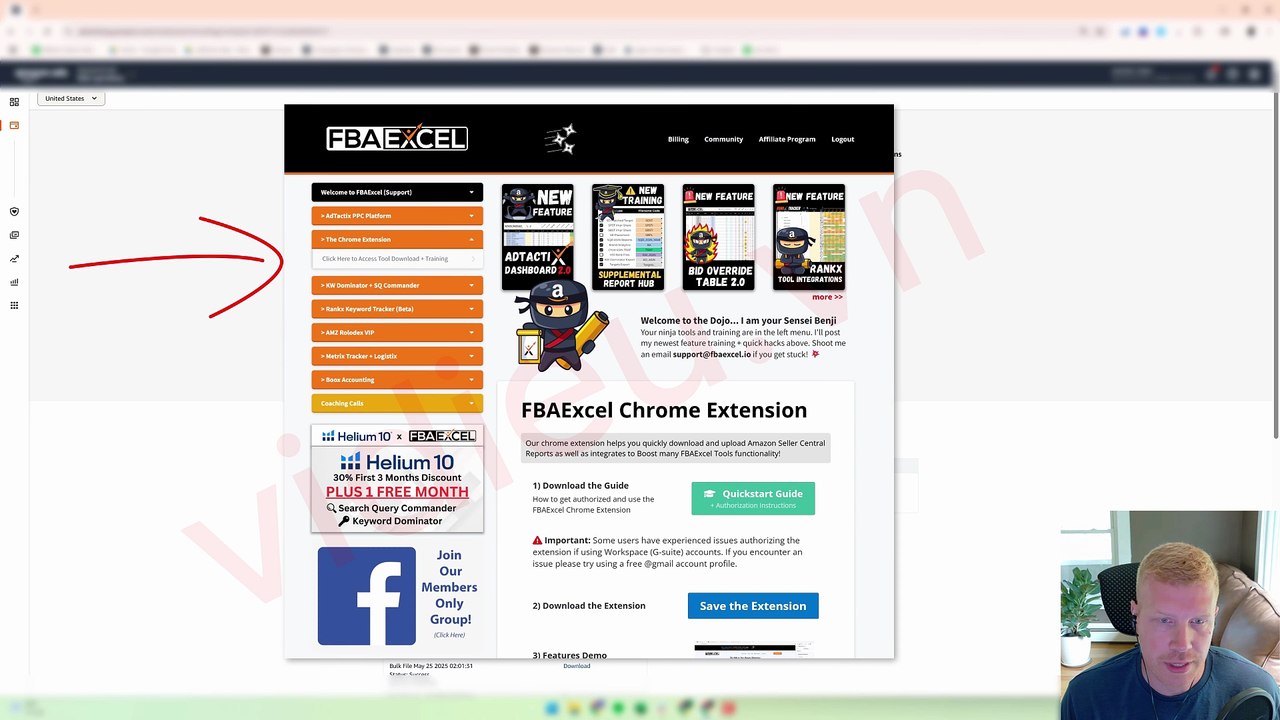The image size is (1280, 720).
Task: Open the Billing menu item
Action: 678,139
